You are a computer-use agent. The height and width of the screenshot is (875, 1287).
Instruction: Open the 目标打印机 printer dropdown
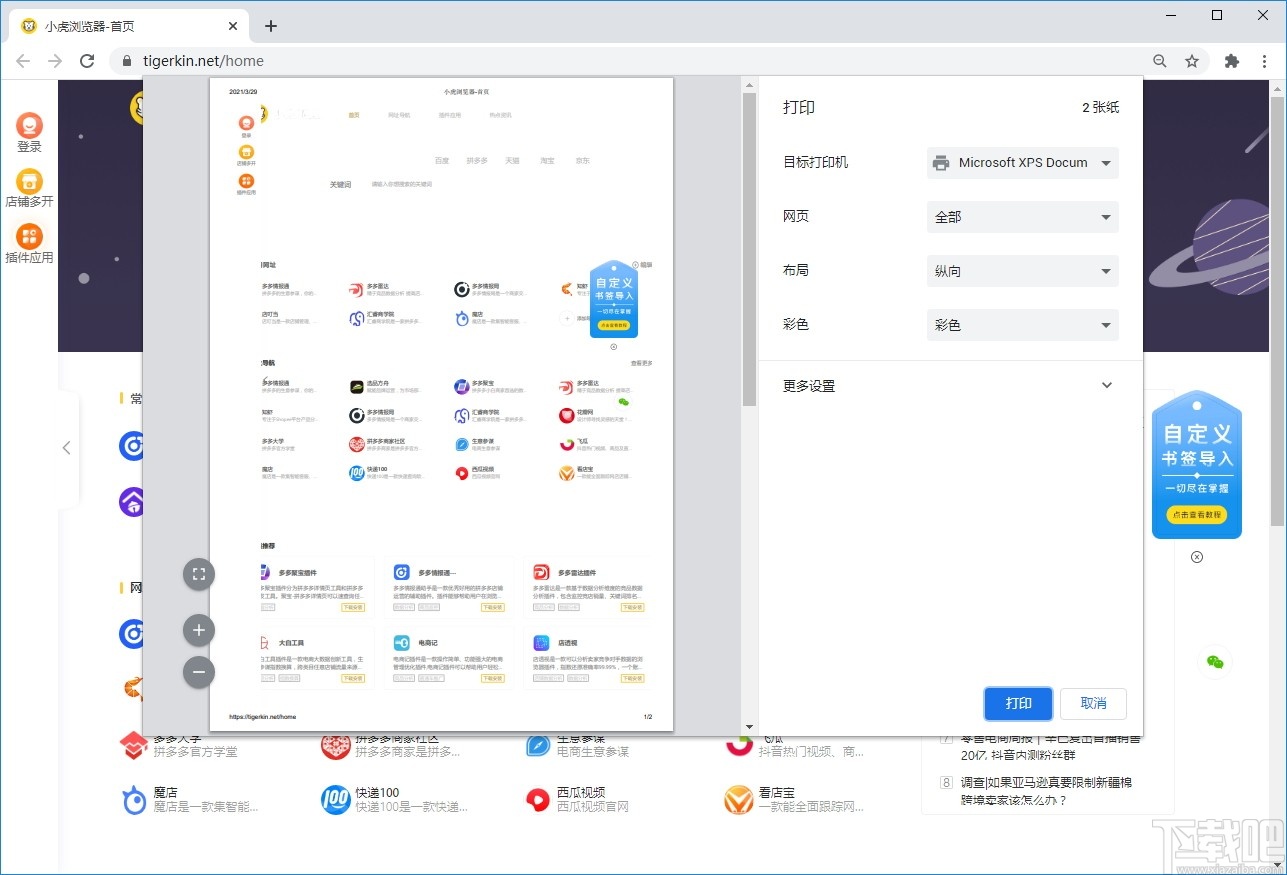click(x=1021, y=162)
